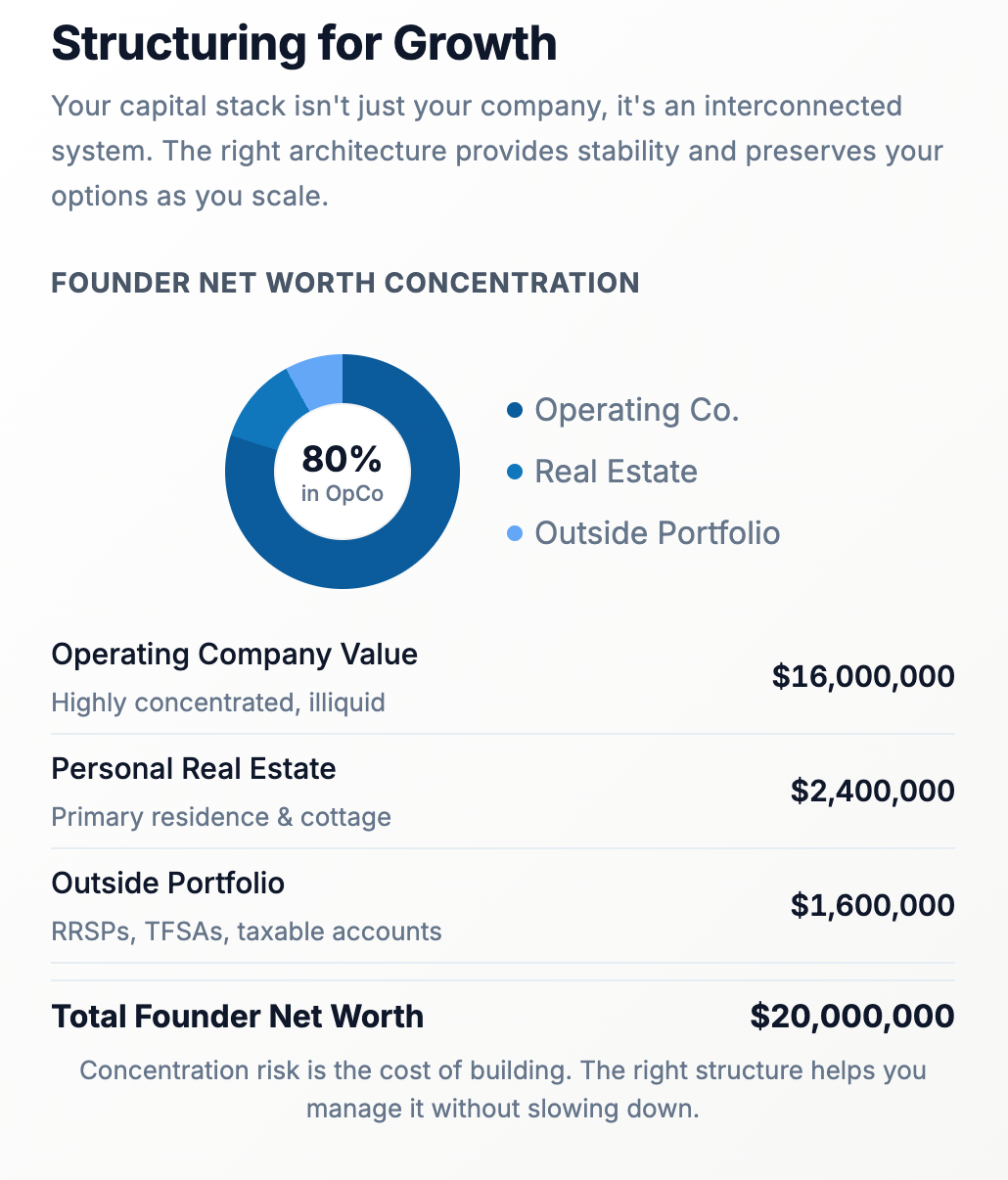The width and height of the screenshot is (1008, 1180).
Task: Select the light blue Outside Portfolio donut segment
Action: coord(317,378)
